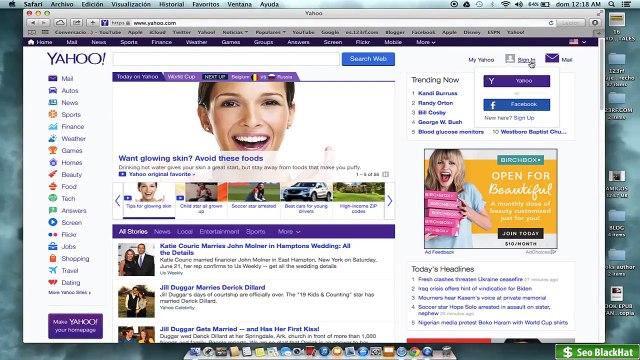640x360 pixels.
Task: Show previous carousel stories with left arrow
Action: (118, 200)
